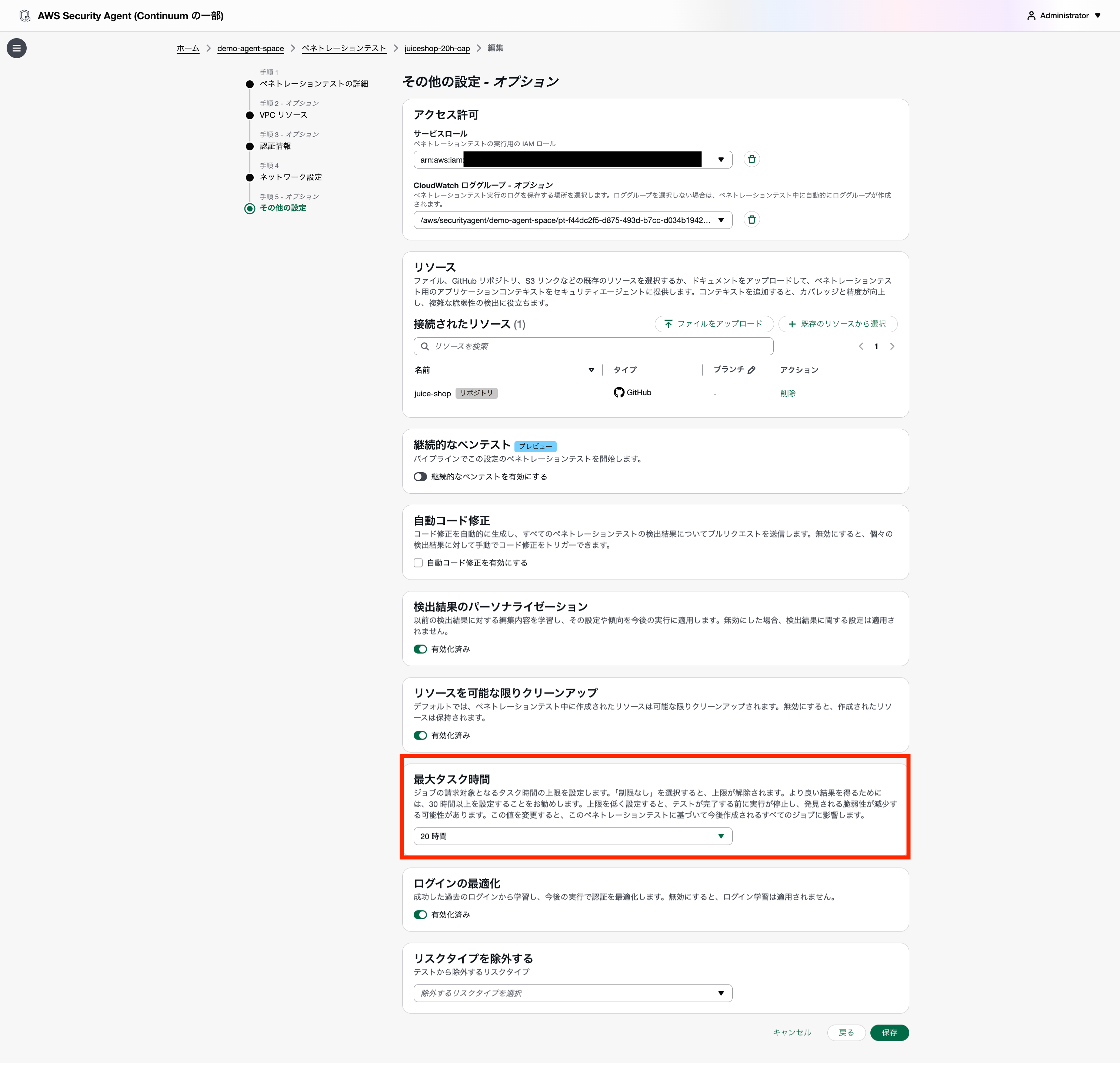1120x1080 pixels.
Task: Open the juiceshop-20h-cap breadcrumb link
Action: point(437,48)
